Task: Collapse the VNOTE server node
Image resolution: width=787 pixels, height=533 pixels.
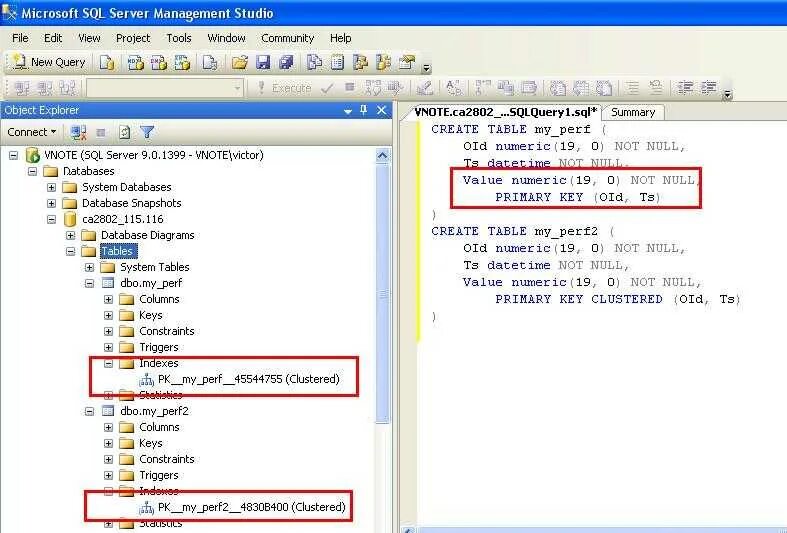Action: (14, 155)
